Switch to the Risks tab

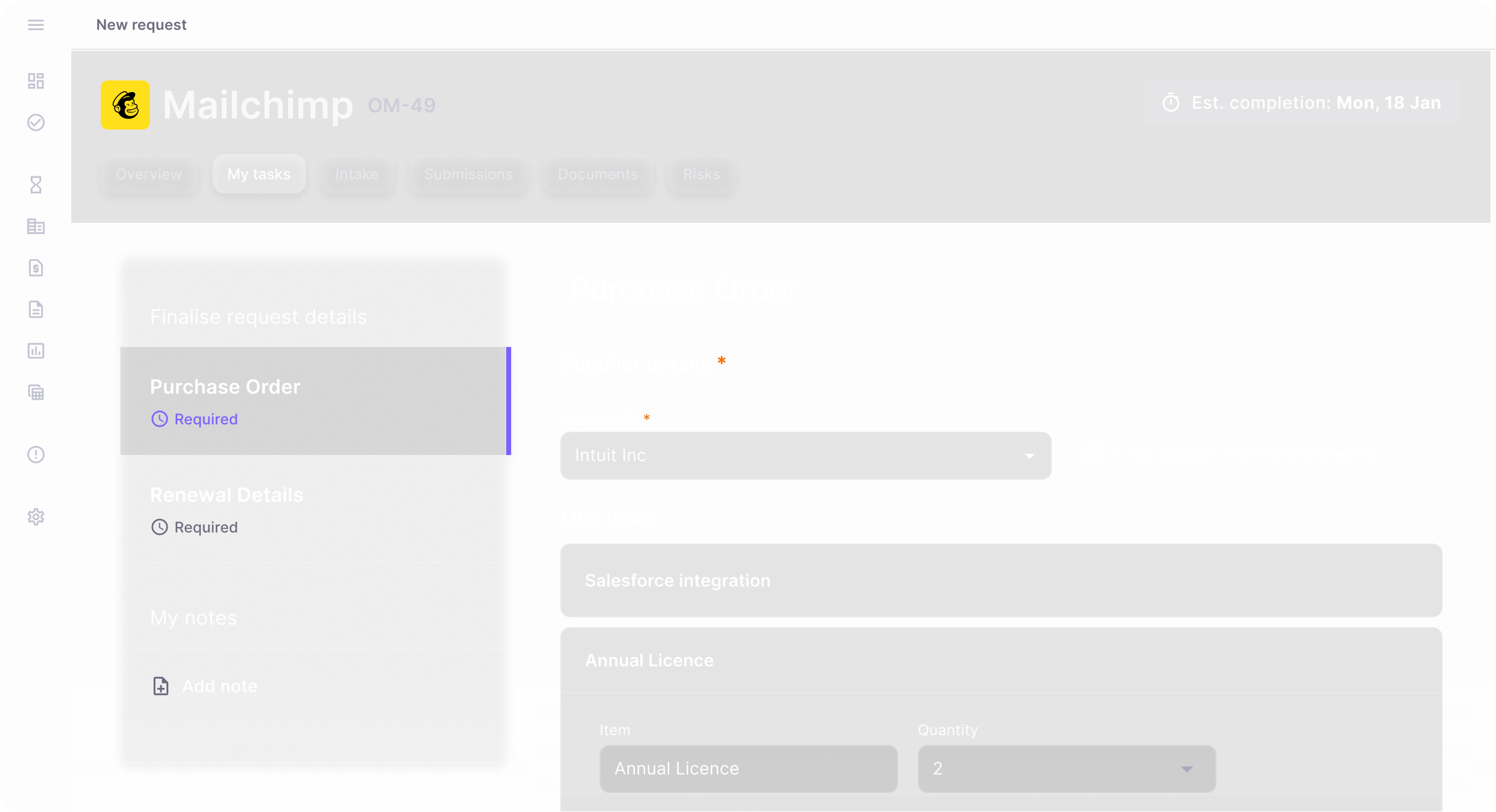click(702, 174)
